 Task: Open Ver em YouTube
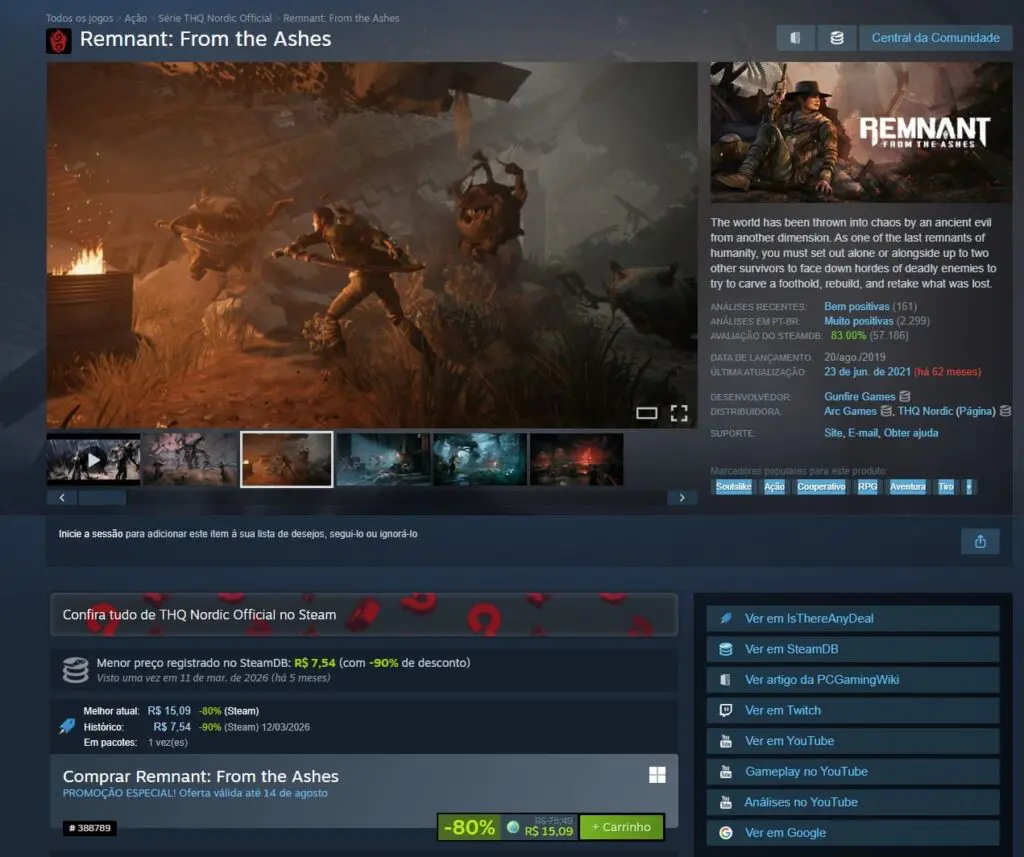click(853, 741)
